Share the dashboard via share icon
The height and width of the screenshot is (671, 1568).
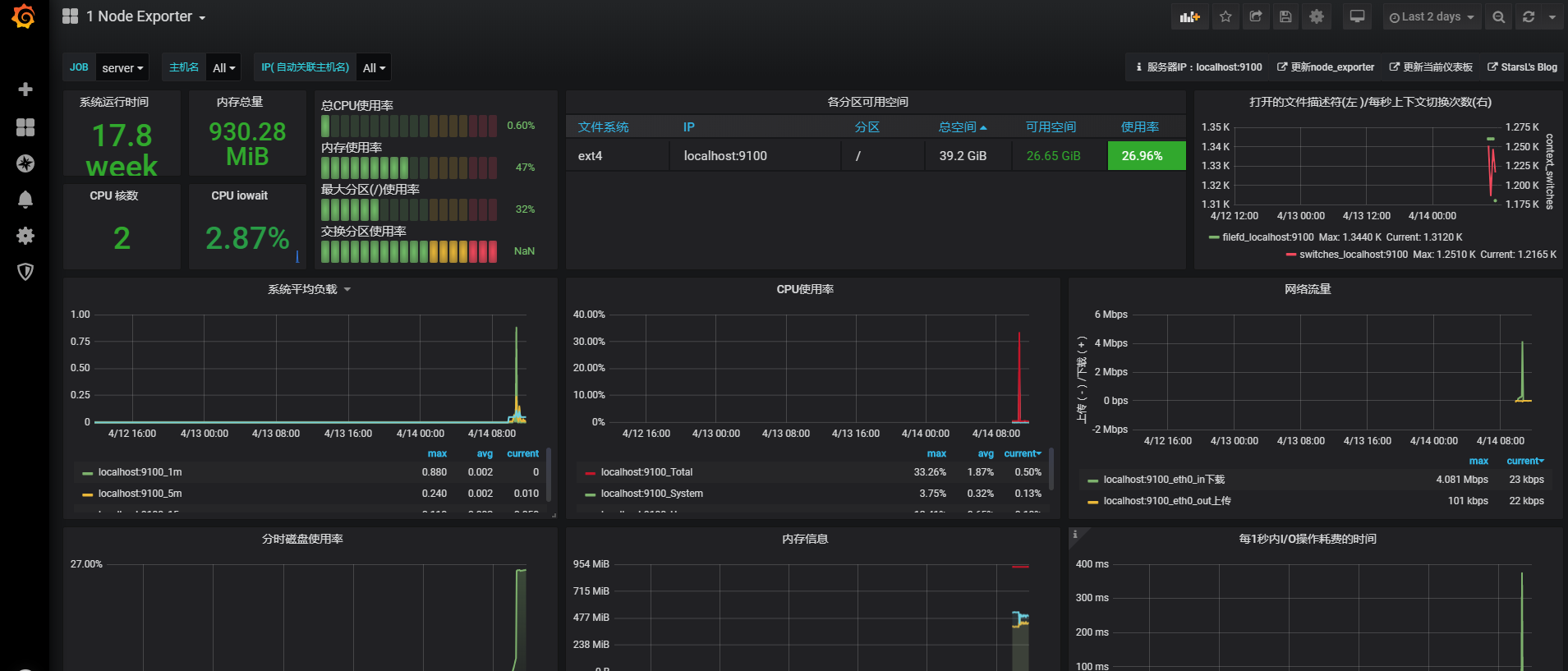(1256, 16)
